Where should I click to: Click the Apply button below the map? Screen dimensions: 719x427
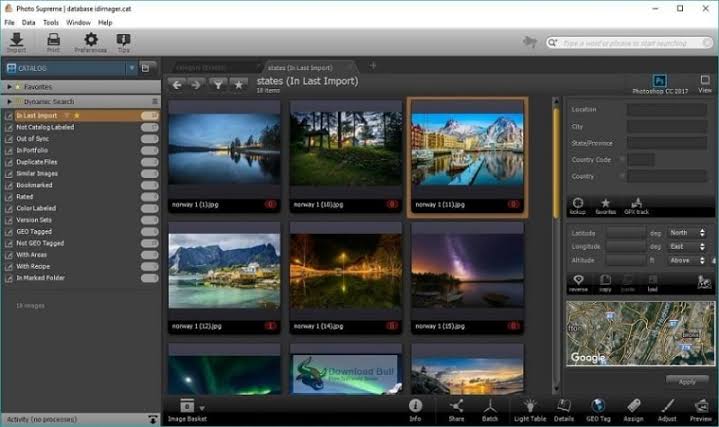(687, 381)
